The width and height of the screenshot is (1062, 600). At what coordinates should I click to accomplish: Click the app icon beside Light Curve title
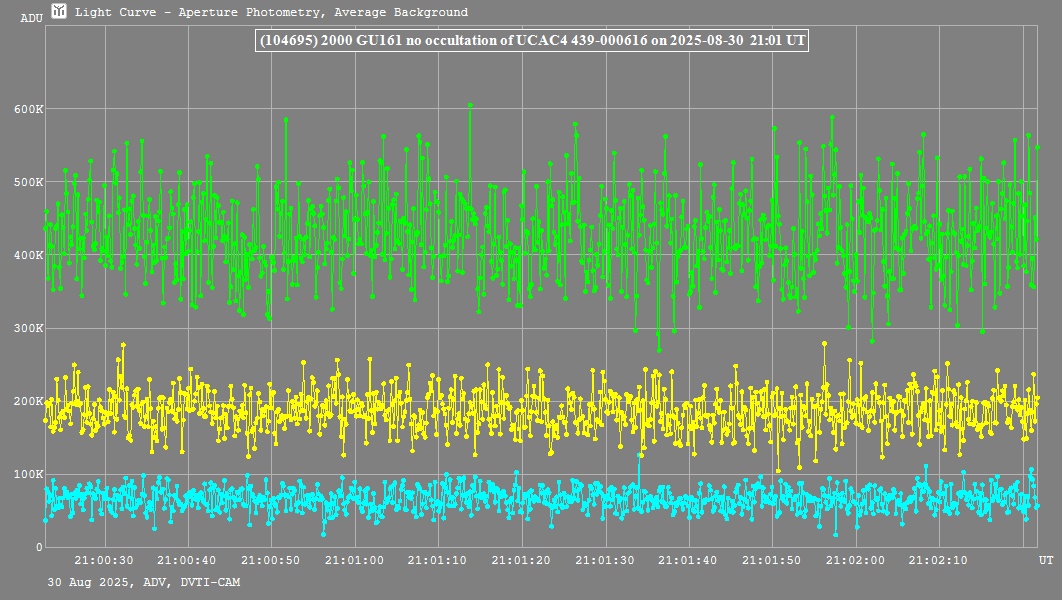(x=60, y=12)
